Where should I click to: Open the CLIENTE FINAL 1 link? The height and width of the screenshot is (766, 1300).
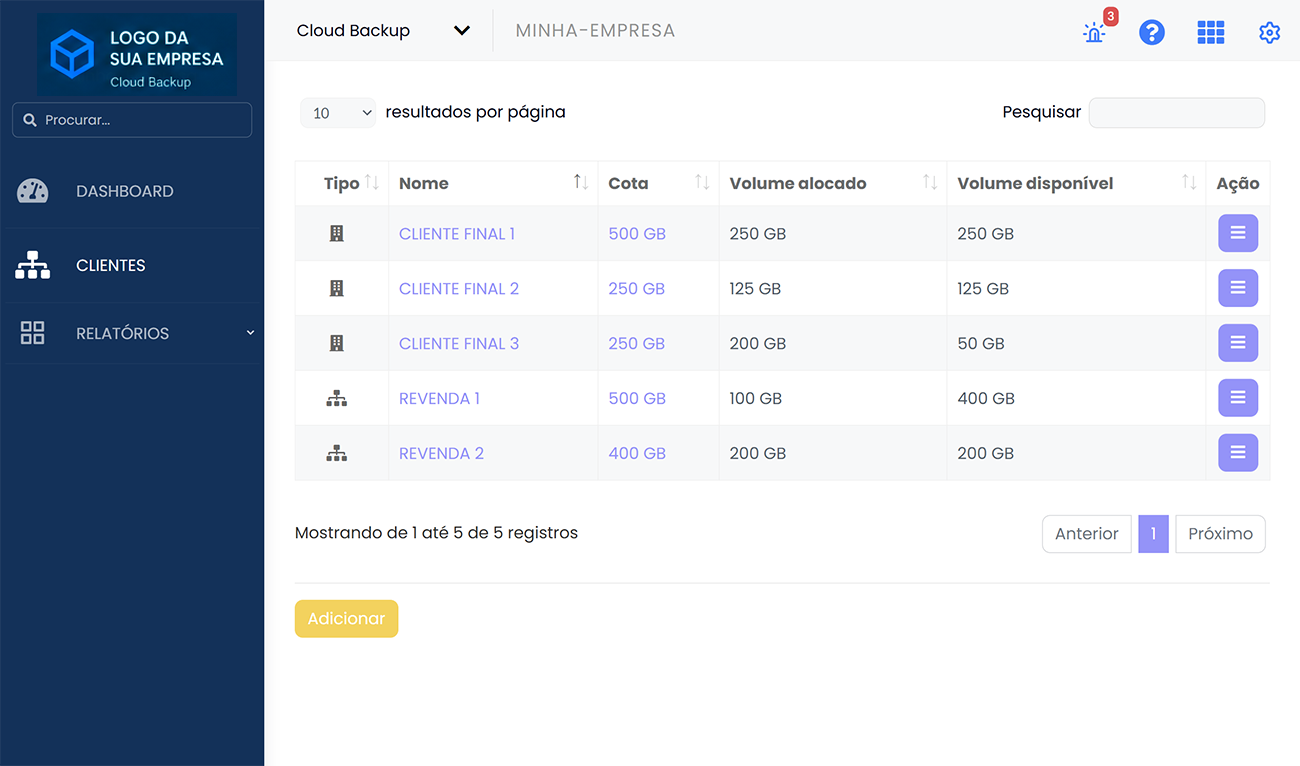pyautogui.click(x=457, y=234)
